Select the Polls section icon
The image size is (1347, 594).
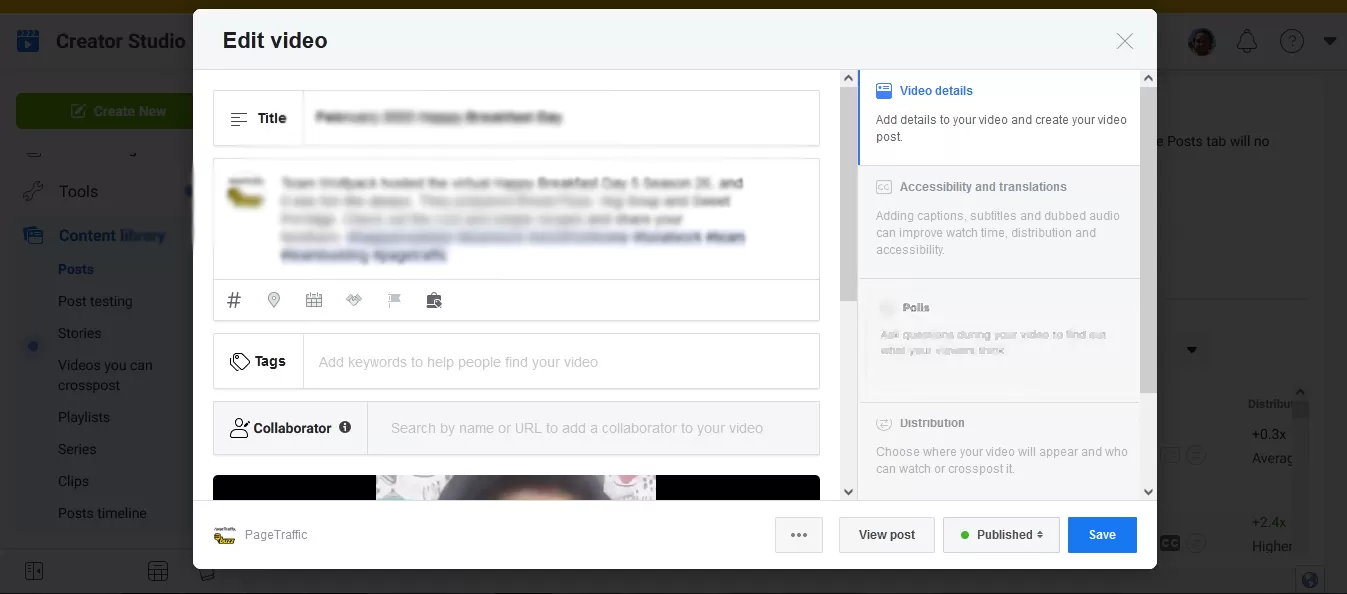coord(888,307)
